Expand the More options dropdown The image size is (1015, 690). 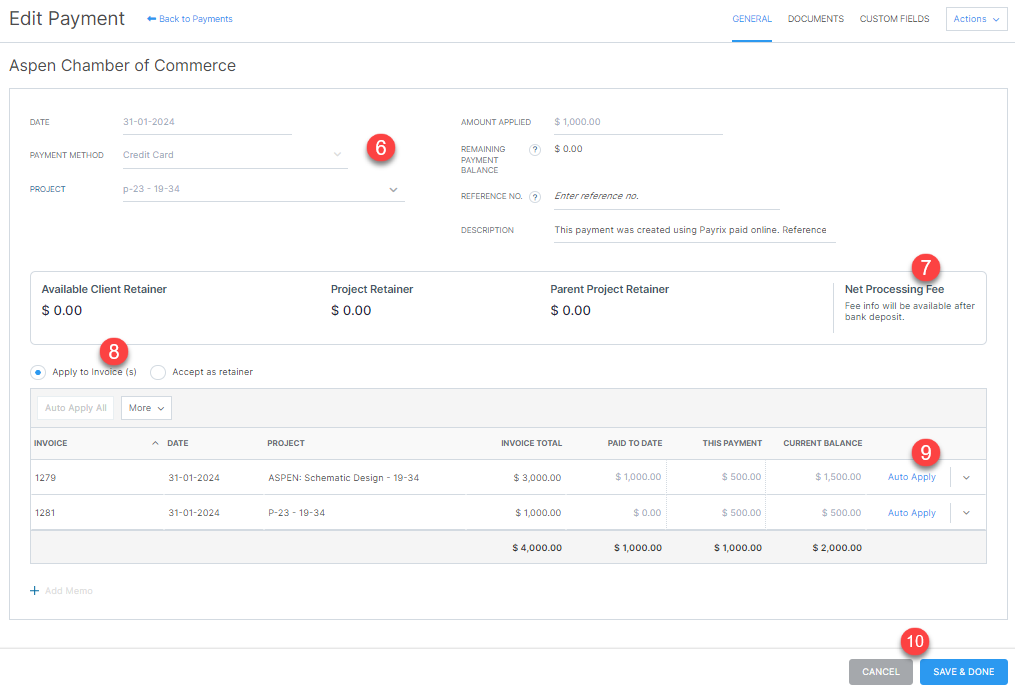coord(146,408)
